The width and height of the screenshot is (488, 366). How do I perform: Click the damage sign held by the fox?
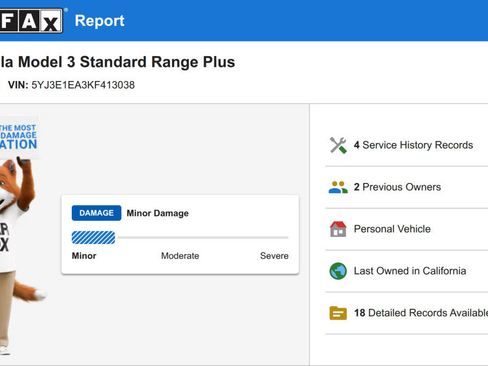(x=19, y=137)
